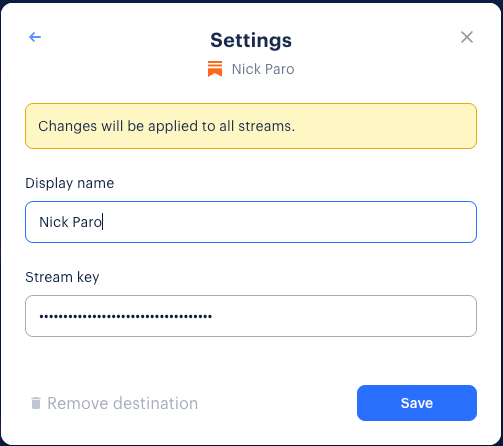503x446 pixels.
Task: Click the Stream key label
Action: tap(62, 277)
